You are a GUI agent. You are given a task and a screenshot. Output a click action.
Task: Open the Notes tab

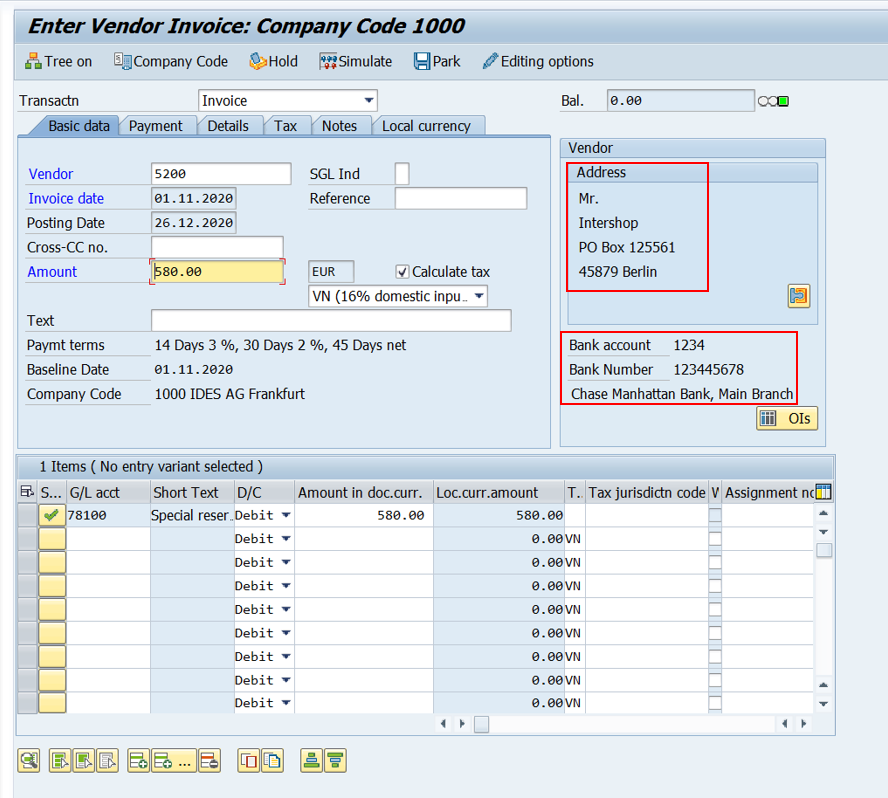(339, 126)
